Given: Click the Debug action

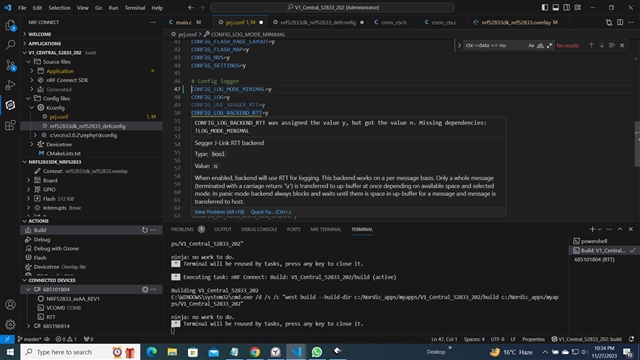Looking at the screenshot, I should 42,240.
